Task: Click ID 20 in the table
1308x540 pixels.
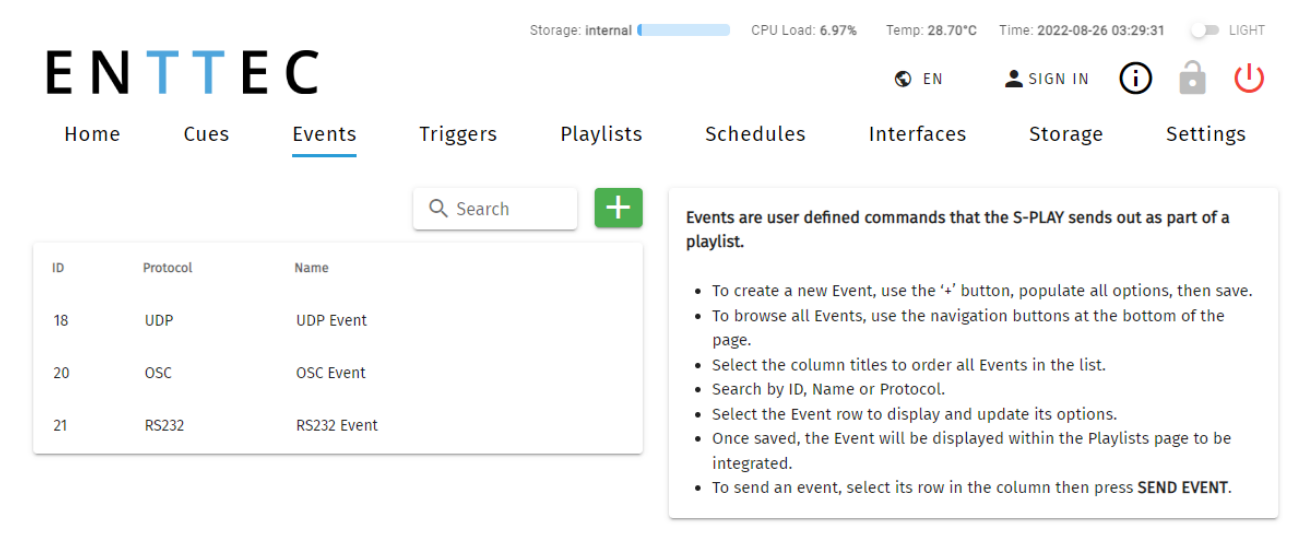Action: pos(61,373)
